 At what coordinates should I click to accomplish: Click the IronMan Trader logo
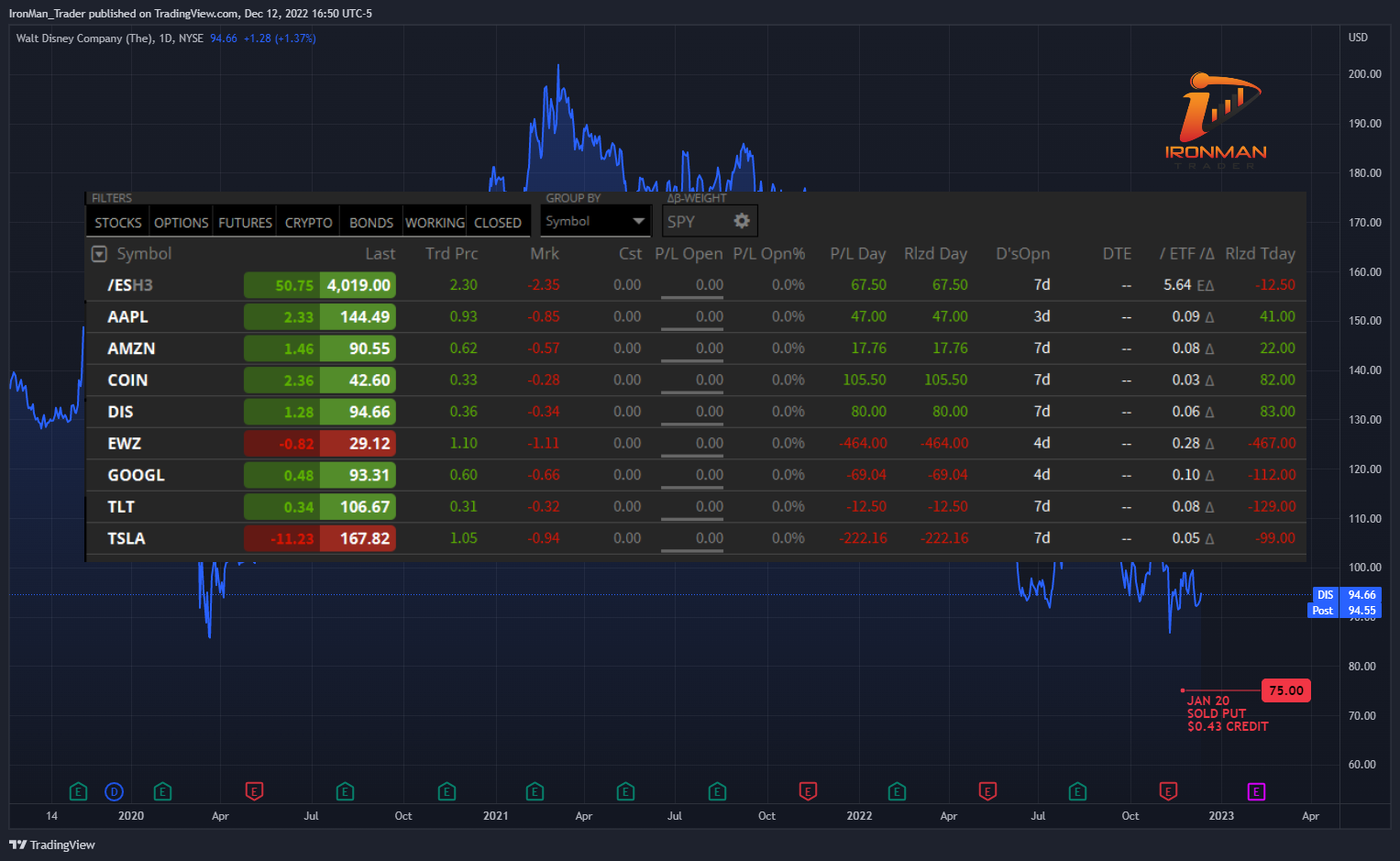click(1216, 121)
